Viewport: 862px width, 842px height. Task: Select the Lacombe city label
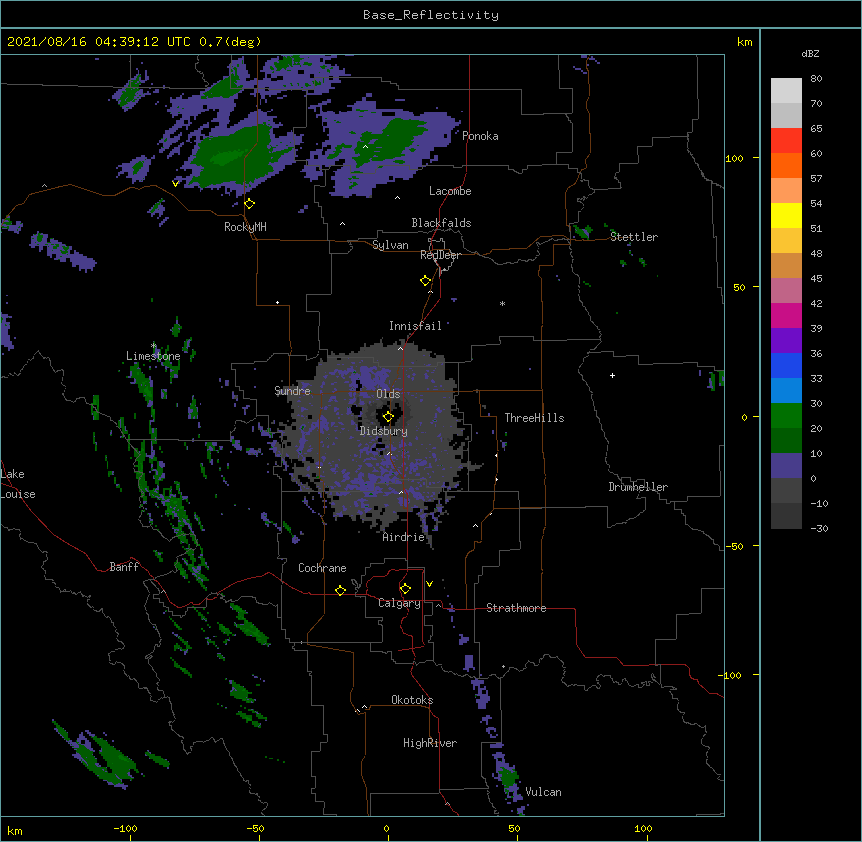[x=450, y=191]
